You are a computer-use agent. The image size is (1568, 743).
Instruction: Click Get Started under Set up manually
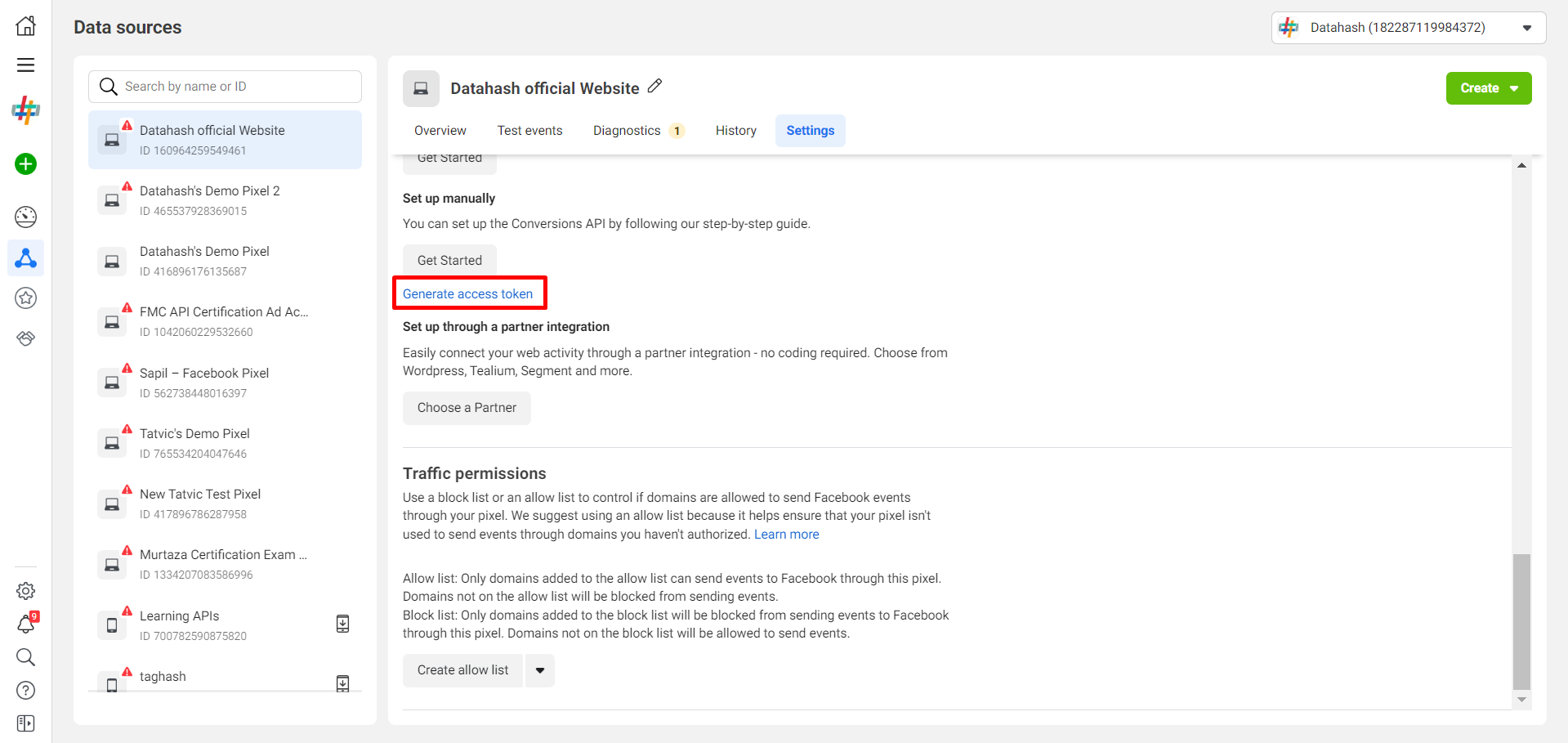tap(449, 261)
